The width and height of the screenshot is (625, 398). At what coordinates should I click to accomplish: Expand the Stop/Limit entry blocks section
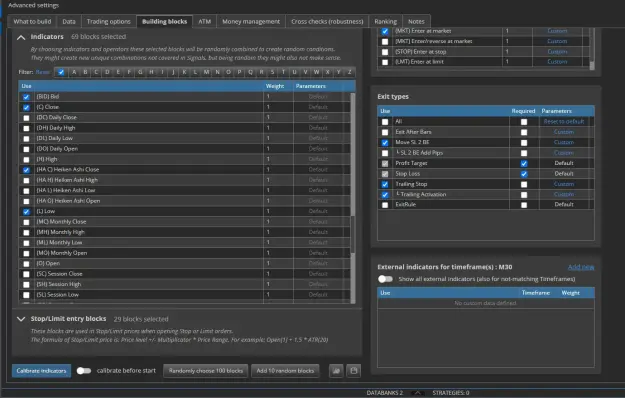[x=21, y=319]
